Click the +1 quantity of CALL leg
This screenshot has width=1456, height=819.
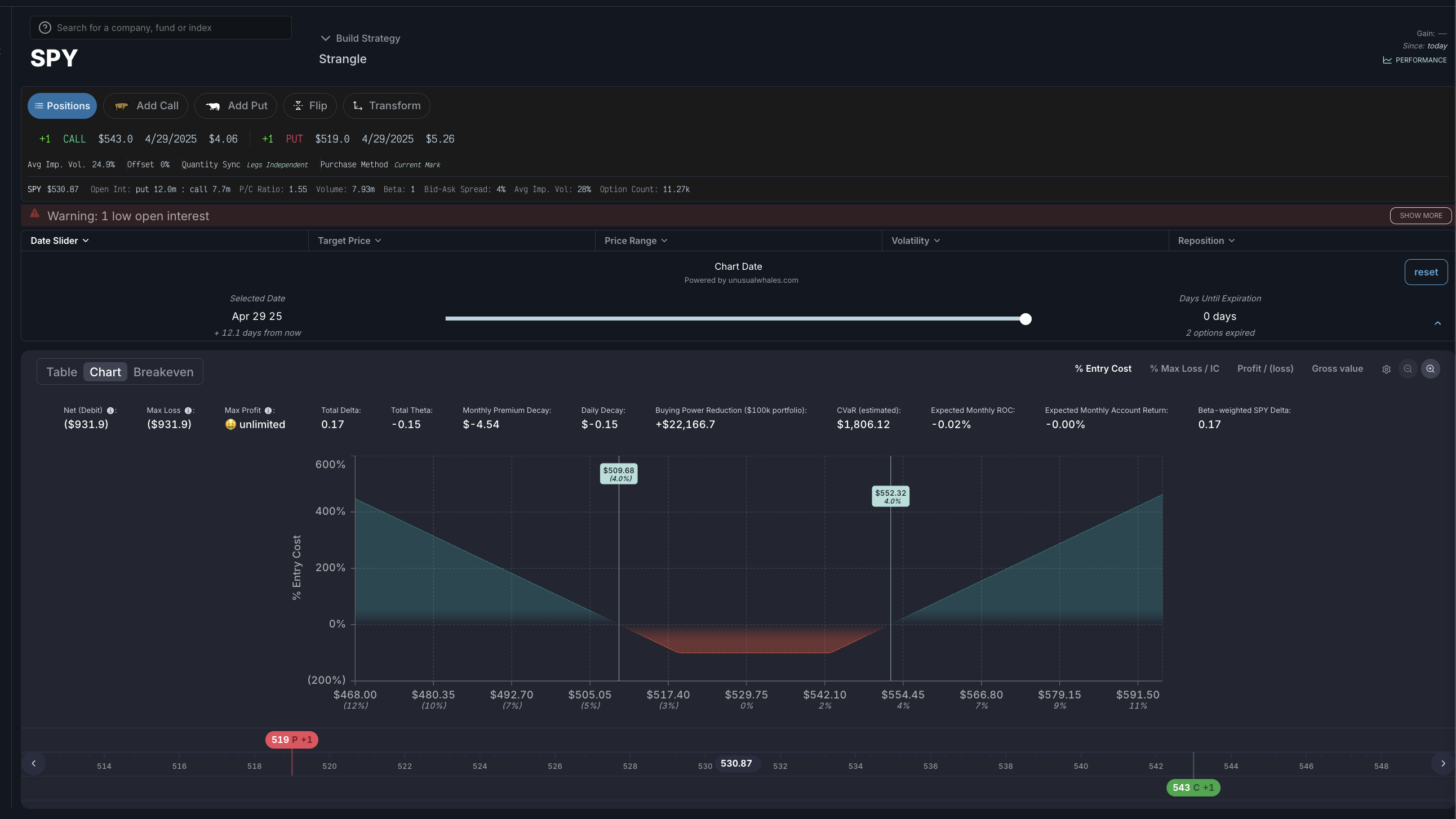[45, 139]
